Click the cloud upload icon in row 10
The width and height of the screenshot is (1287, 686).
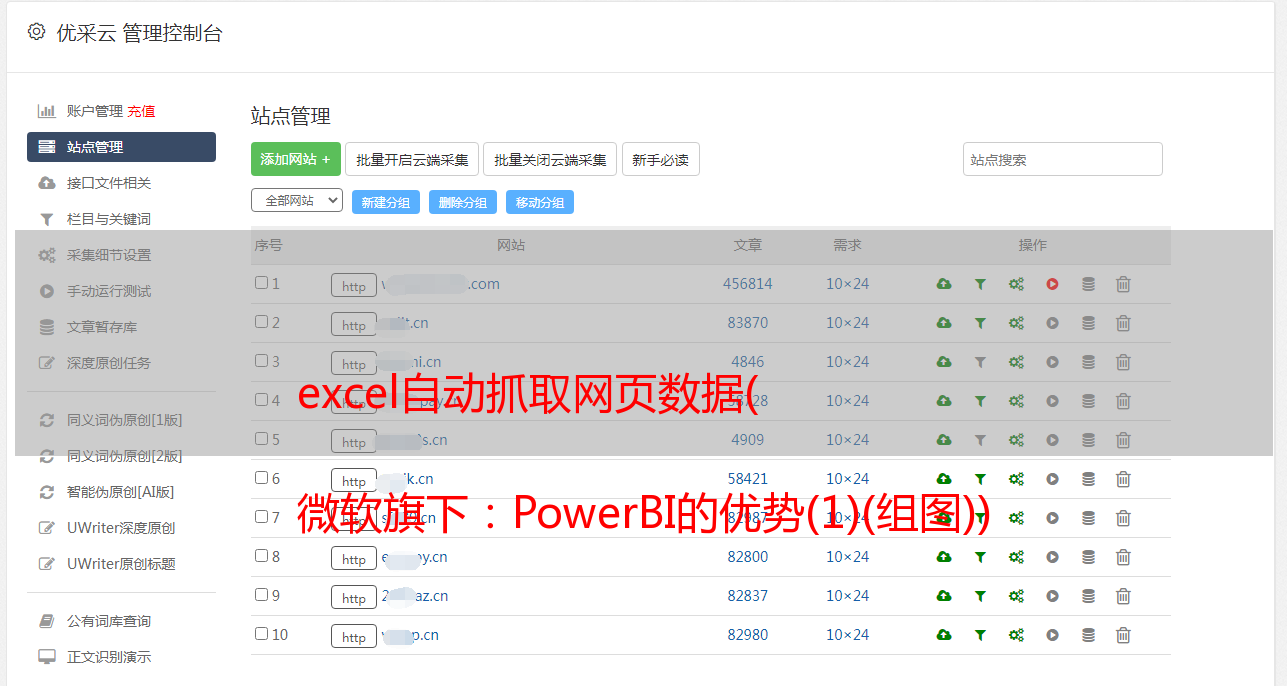tap(944, 635)
